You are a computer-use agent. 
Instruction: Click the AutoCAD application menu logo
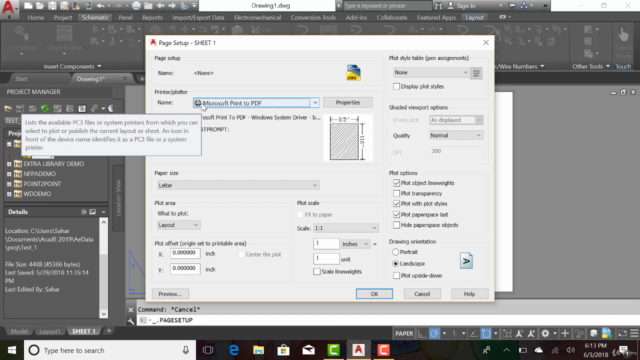[9, 8]
